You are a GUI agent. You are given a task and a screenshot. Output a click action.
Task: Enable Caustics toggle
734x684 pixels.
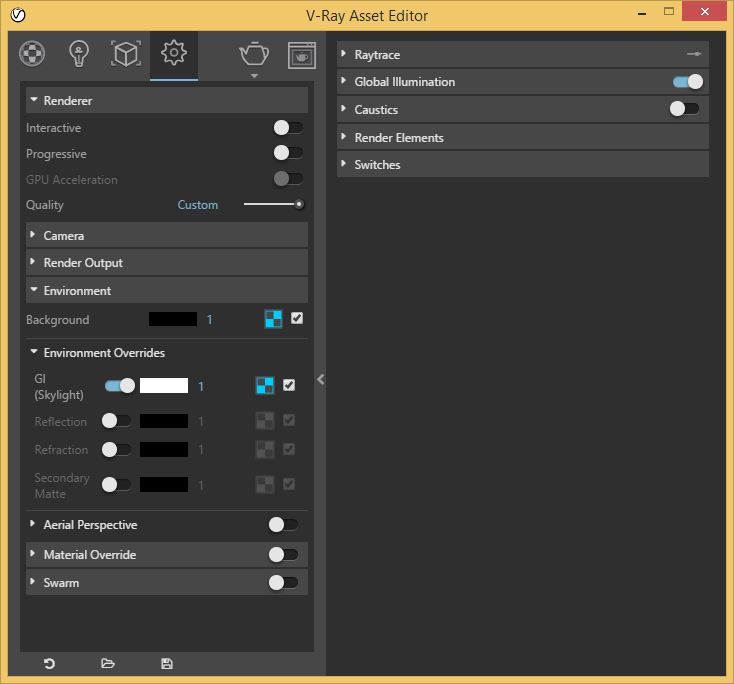(x=684, y=109)
